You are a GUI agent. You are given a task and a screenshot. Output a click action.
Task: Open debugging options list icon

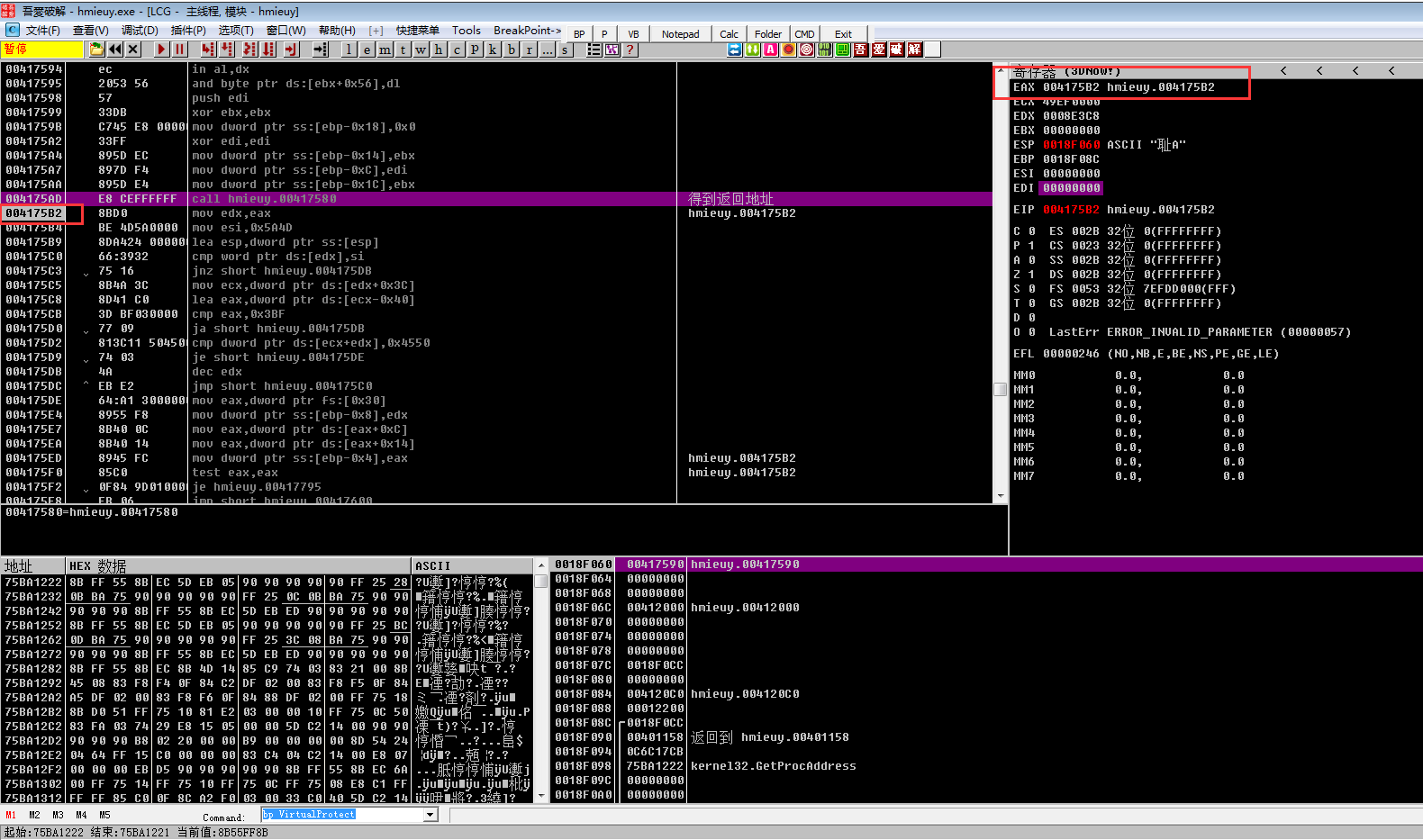[594, 50]
